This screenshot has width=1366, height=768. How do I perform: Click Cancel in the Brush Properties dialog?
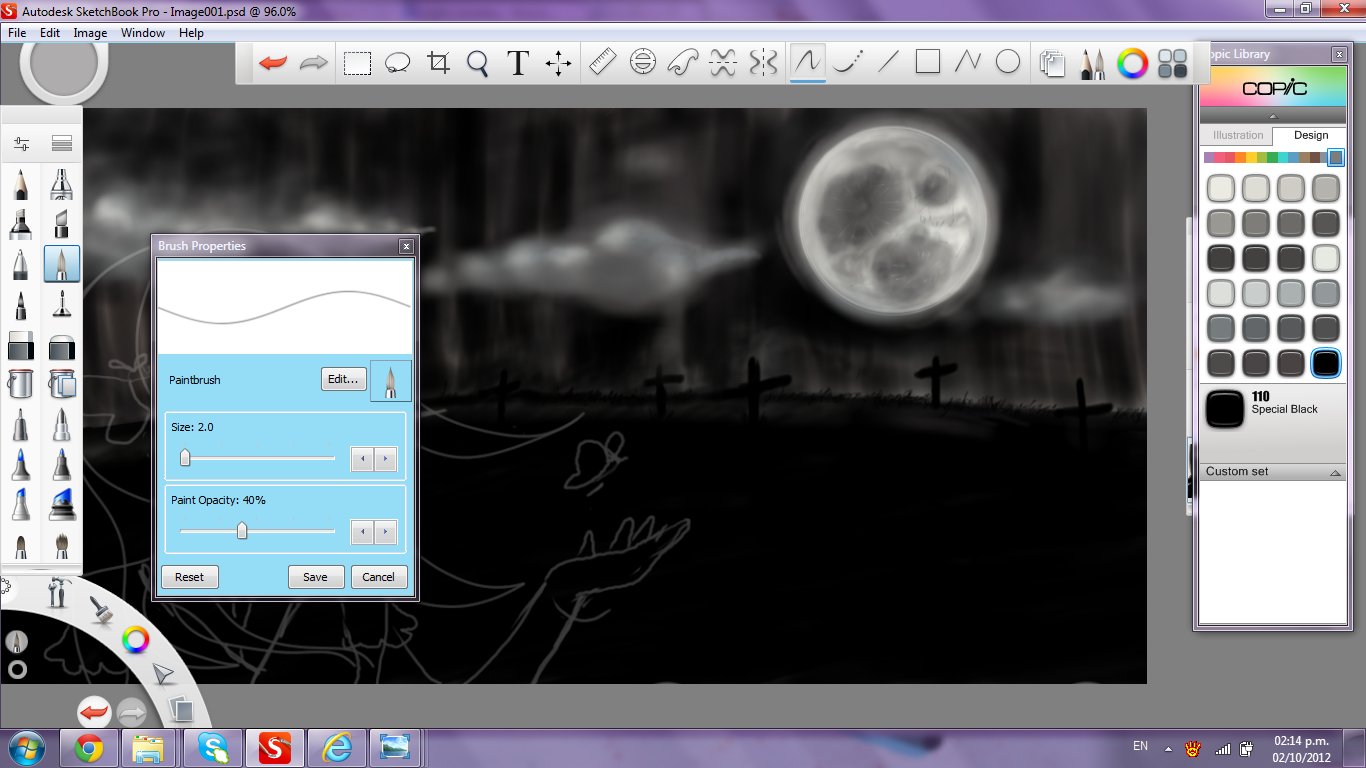[x=378, y=577]
